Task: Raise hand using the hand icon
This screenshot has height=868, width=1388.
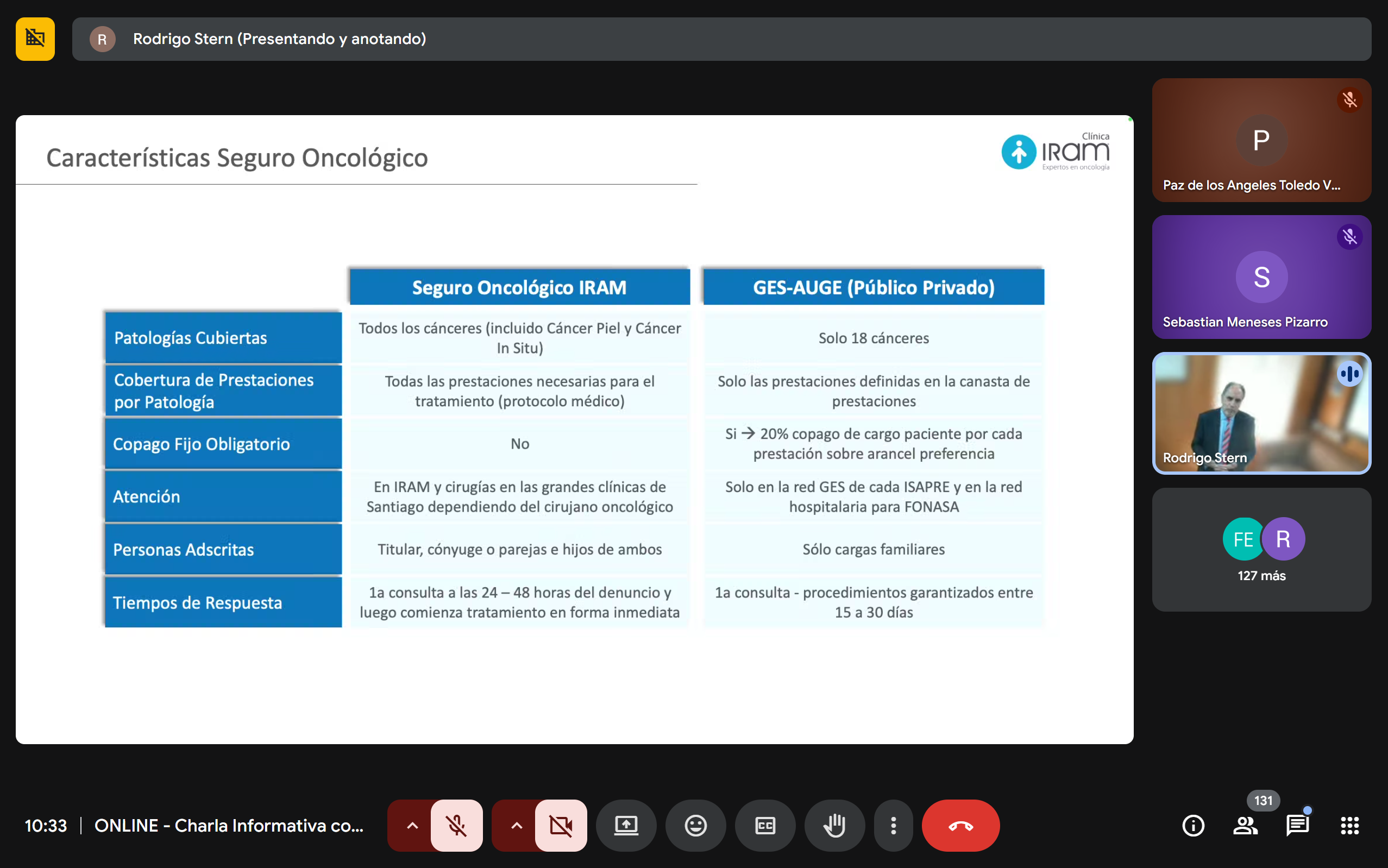Action: point(834,826)
